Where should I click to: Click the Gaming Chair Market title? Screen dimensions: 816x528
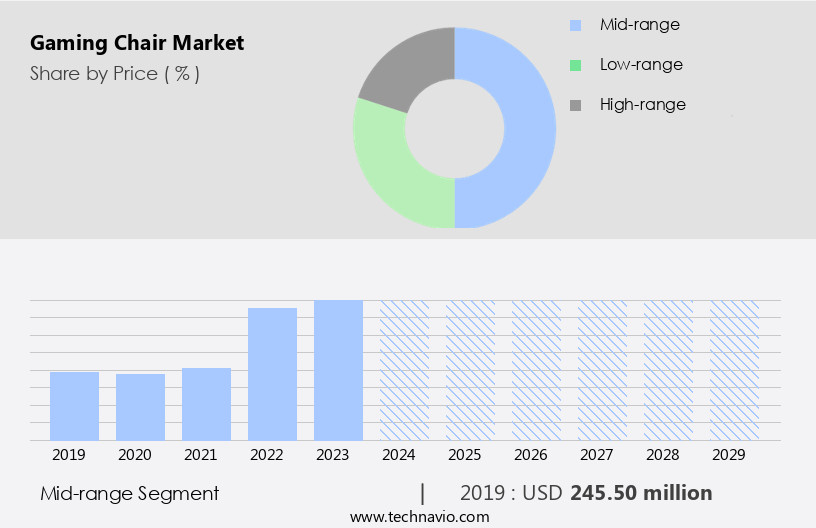(137, 43)
